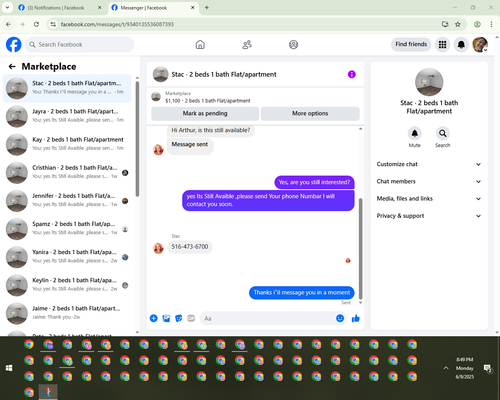The width and height of the screenshot is (500, 400).
Task: Expand Chat members section
Action: tap(429, 182)
